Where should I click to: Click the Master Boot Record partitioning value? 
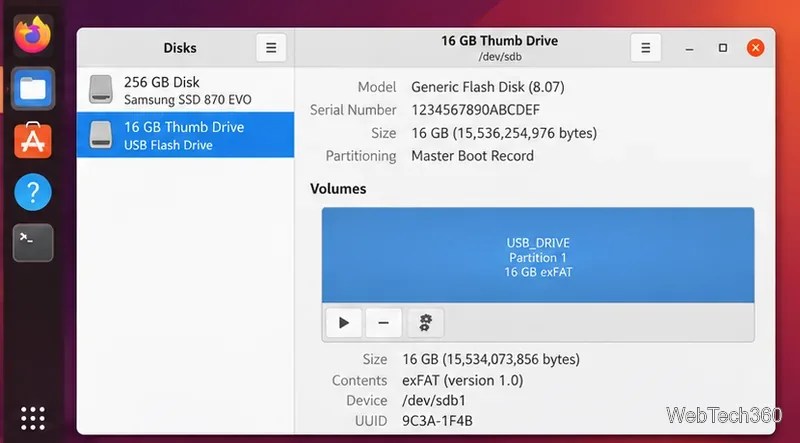(472, 156)
